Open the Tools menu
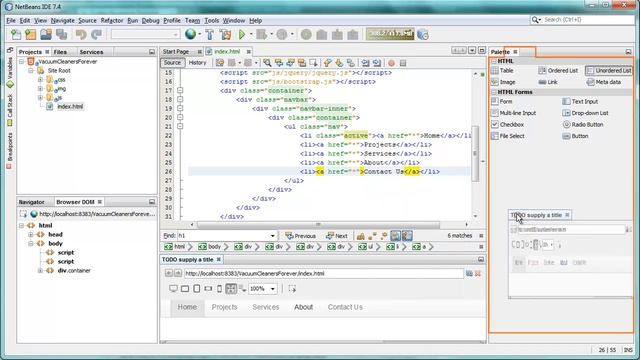The width and height of the screenshot is (640, 360). [x=211, y=20]
